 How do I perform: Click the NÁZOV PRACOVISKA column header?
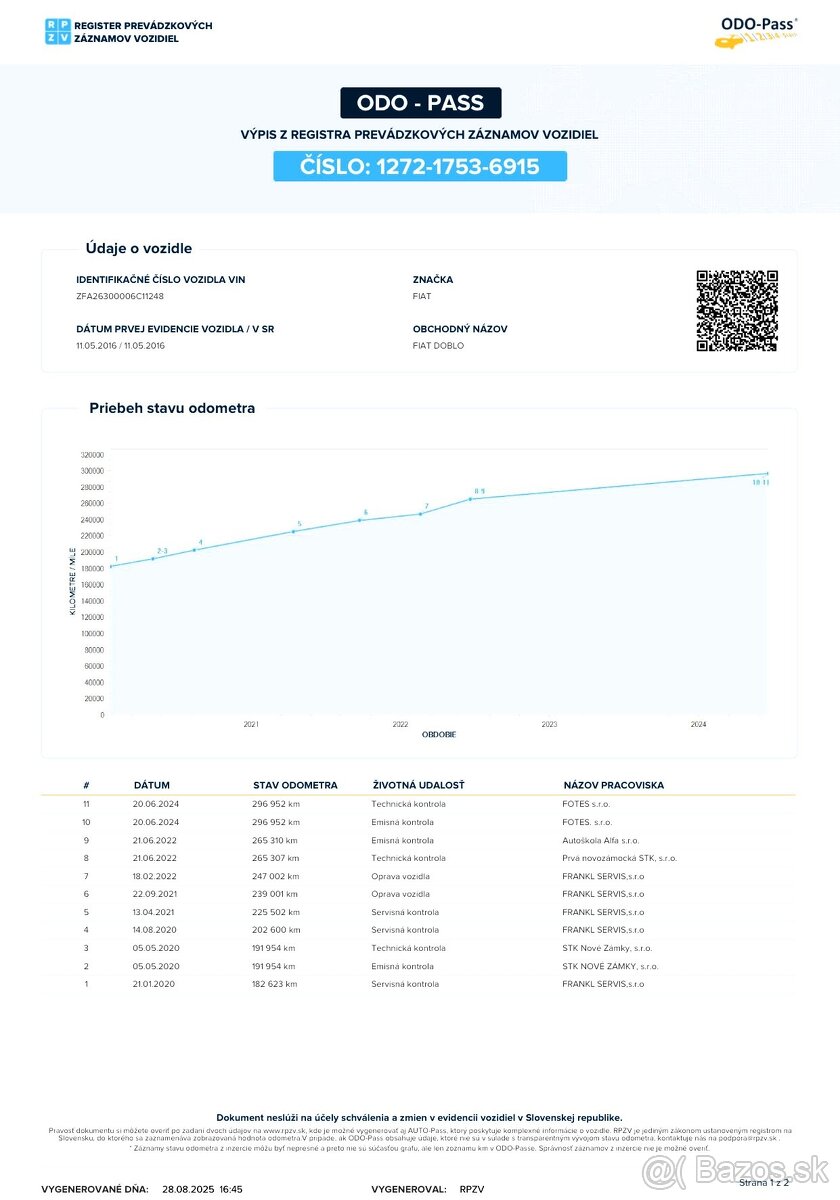click(x=613, y=785)
